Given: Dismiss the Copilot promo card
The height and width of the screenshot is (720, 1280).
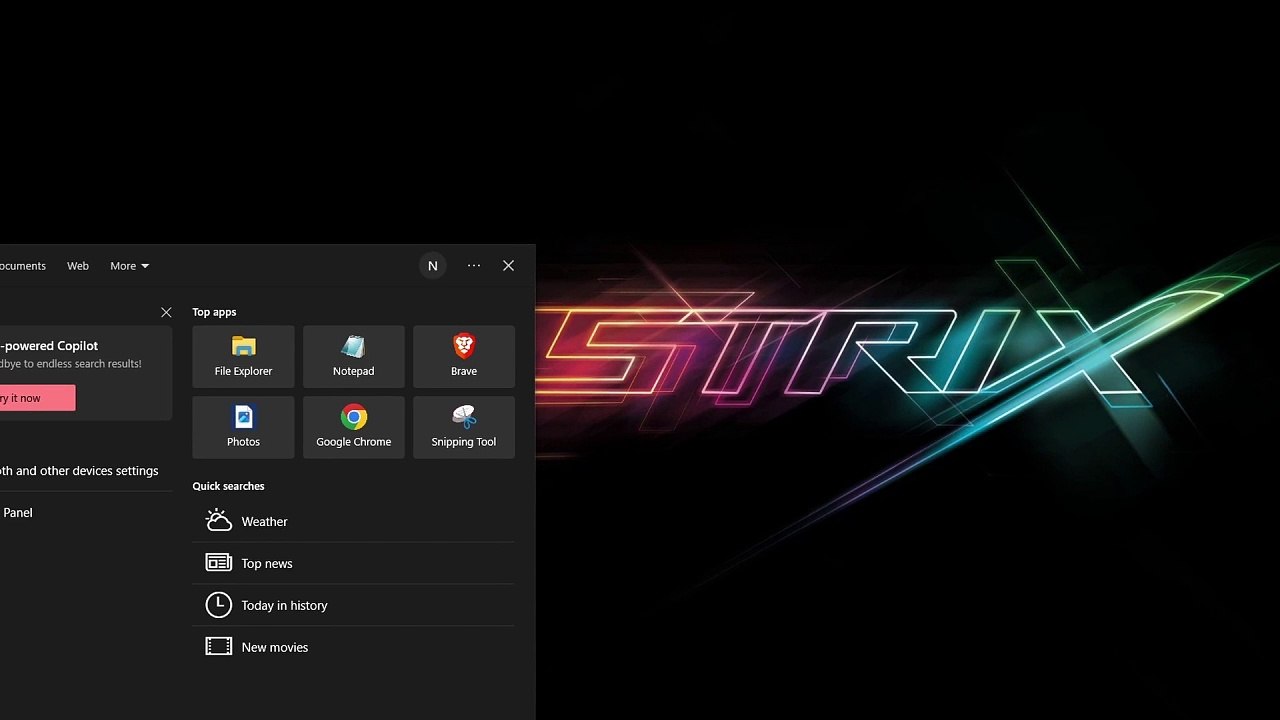Looking at the screenshot, I should pyautogui.click(x=166, y=313).
